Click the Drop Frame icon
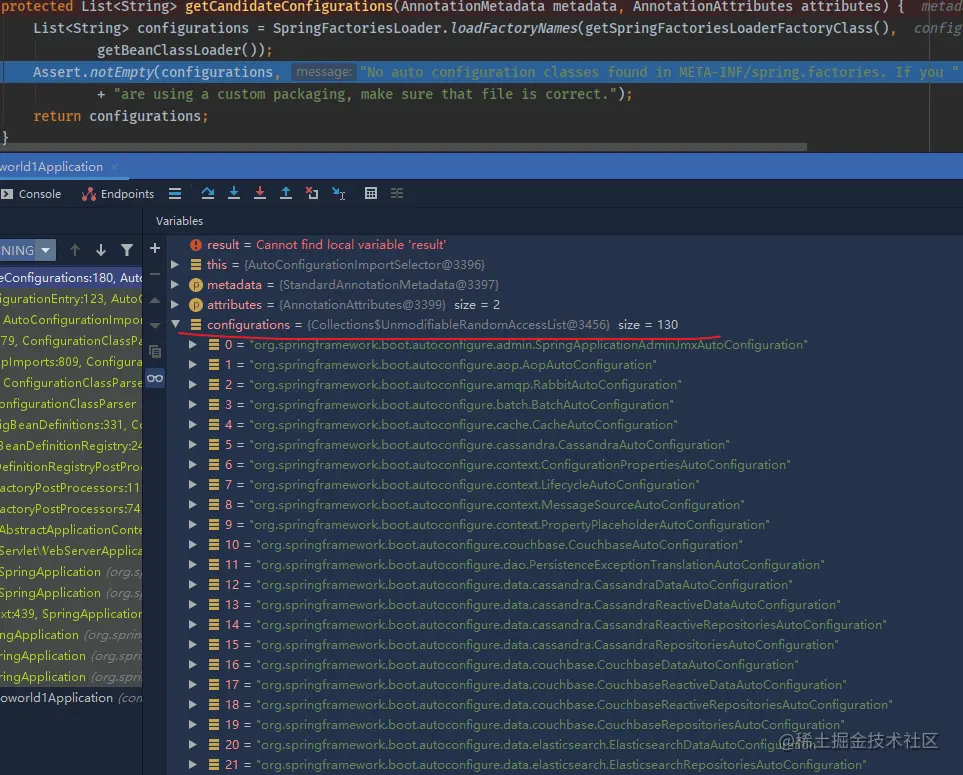Image resolution: width=963 pixels, height=775 pixels. coord(312,193)
